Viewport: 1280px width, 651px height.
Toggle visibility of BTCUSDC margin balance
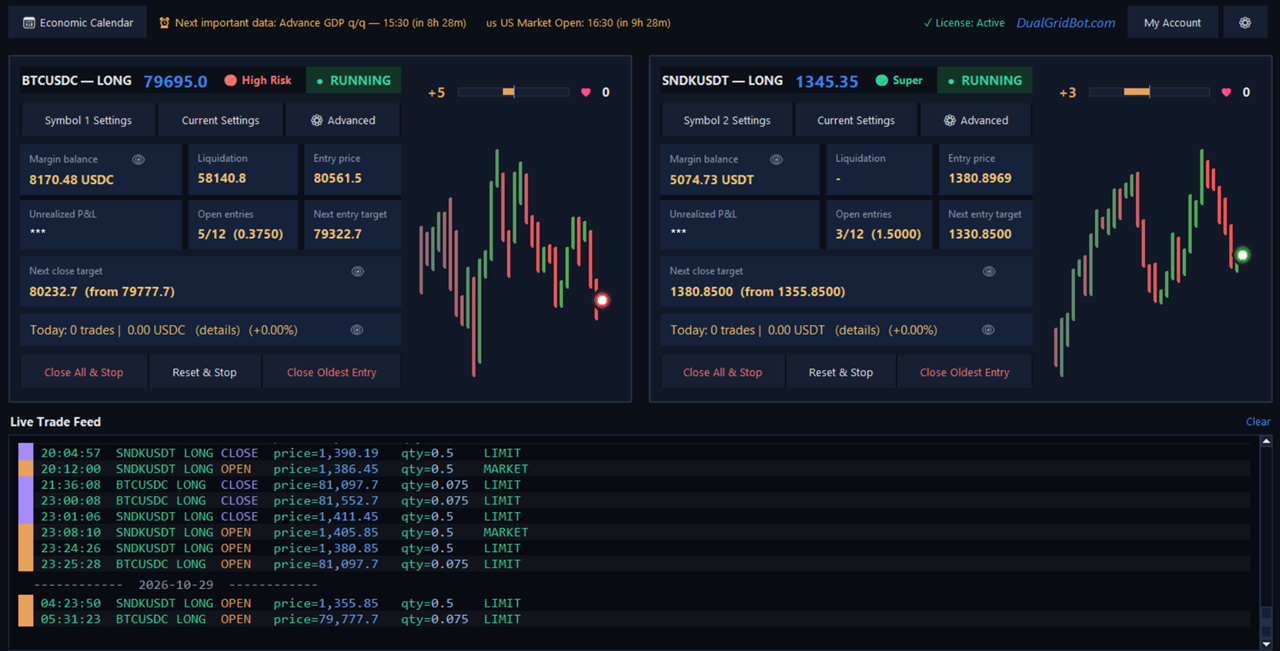[x=139, y=159]
